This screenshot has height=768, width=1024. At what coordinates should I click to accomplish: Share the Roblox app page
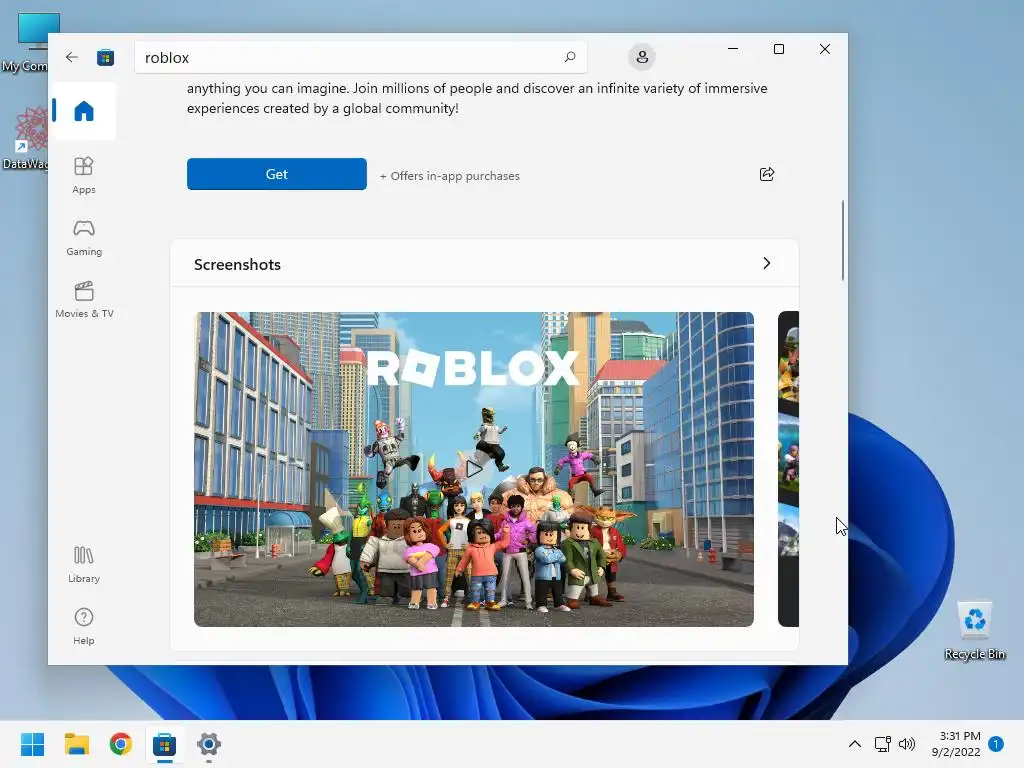click(x=767, y=174)
